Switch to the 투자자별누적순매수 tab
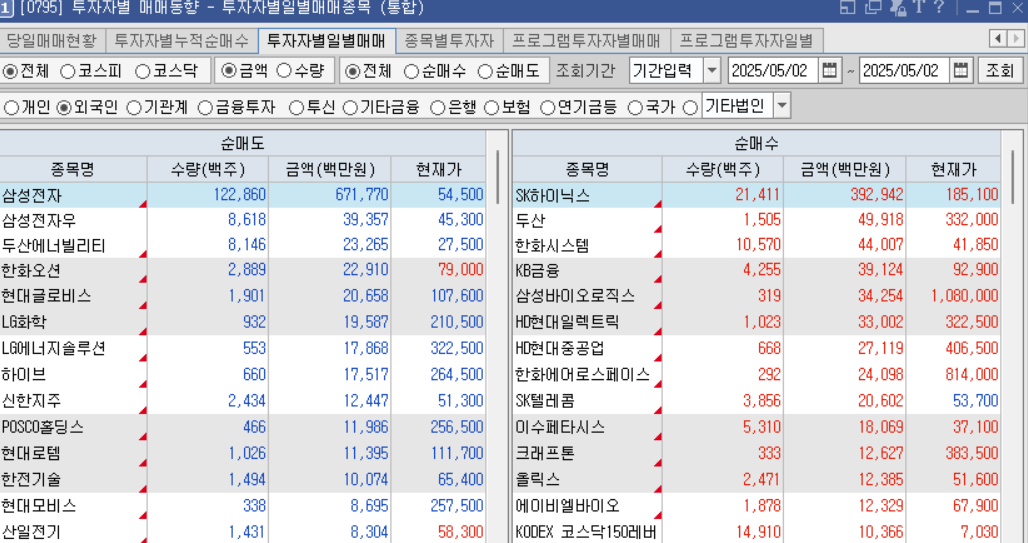Screen dimensions: 1028x543 (x=182, y=41)
